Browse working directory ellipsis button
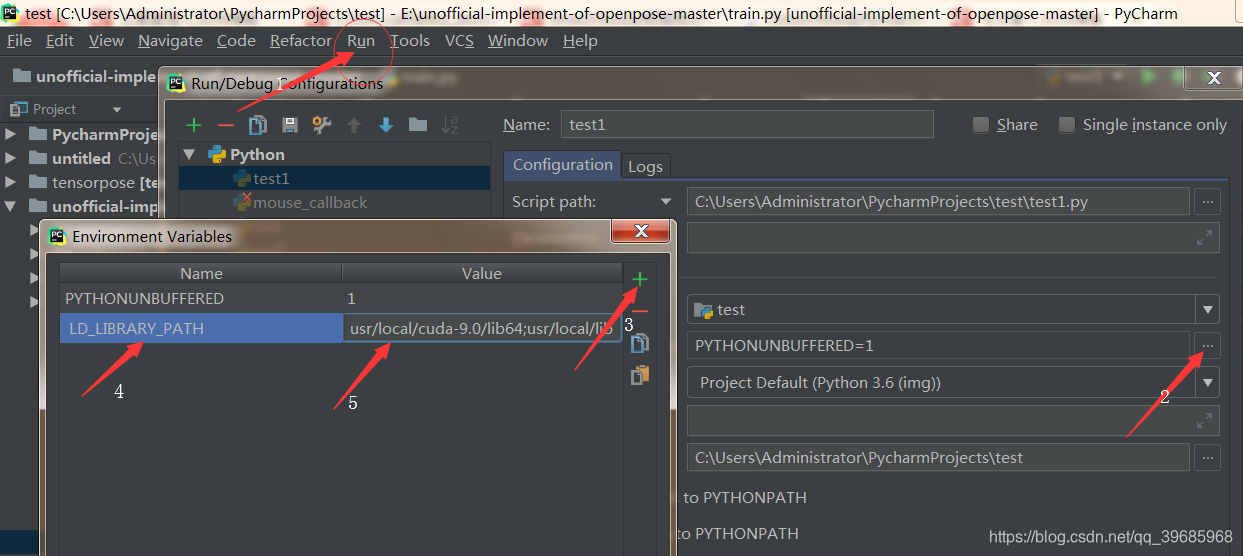This screenshot has width=1243, height=556. tap(1208, 457)
